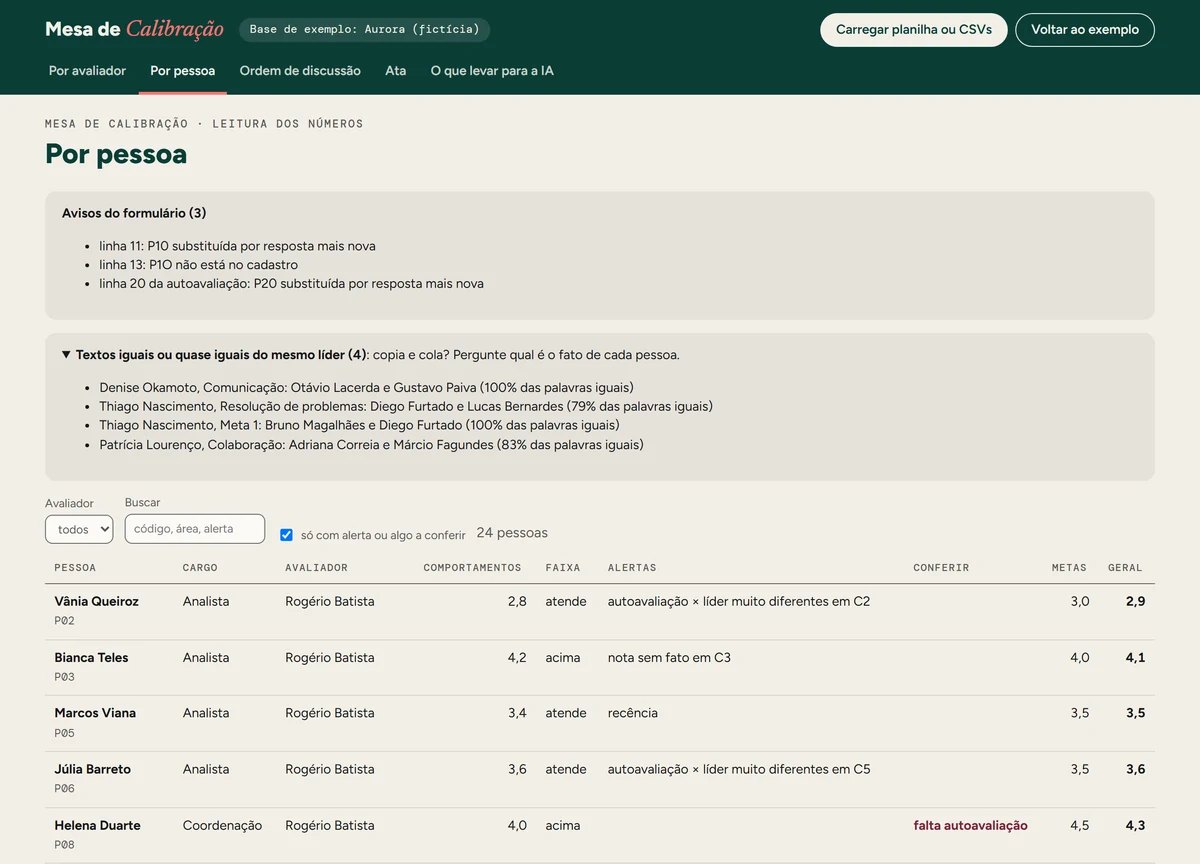Image resolution: width=1200 pixels, height=864 pixels.
Task: Click the name 'Bianca Teles'
Action: coord(91,658)
